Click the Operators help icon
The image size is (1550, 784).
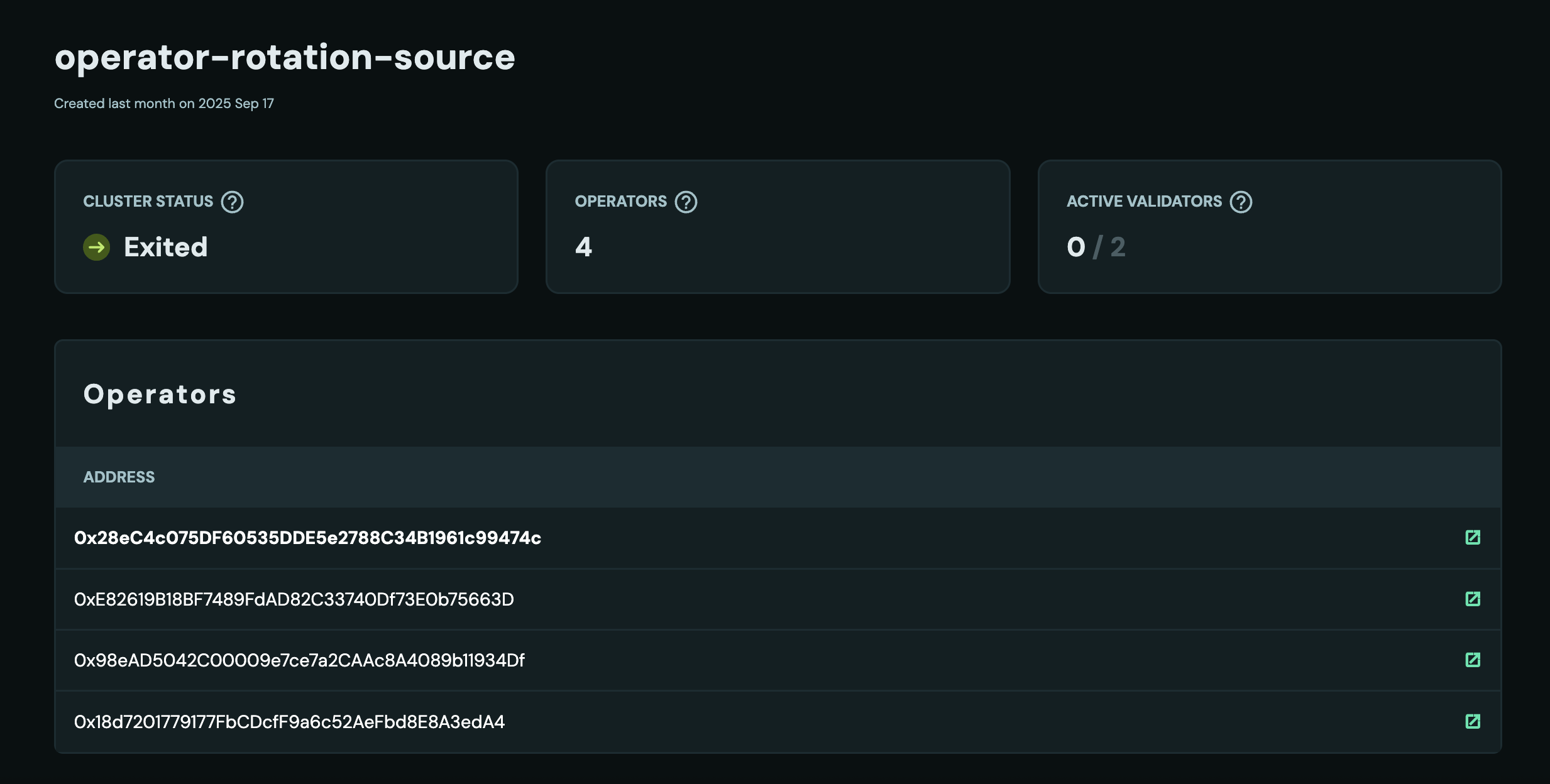pos(685,202)
